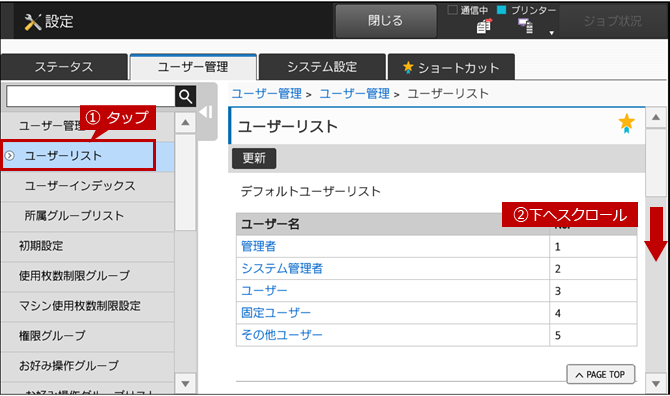The width and height of the screenshot is (670, 396).
Task: Click No. cell 1 for 管理者
Action: point(593,246)
